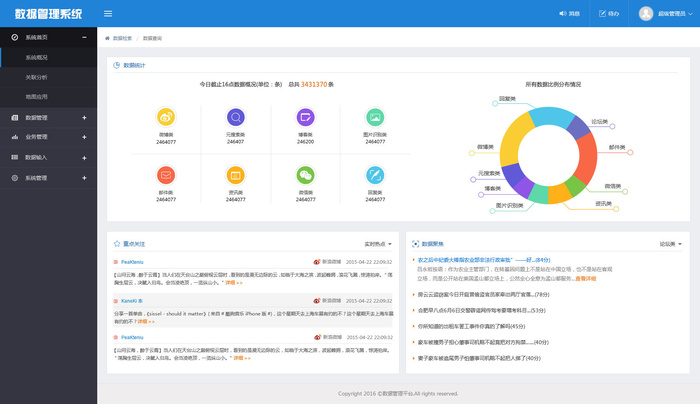Click 数据查询 breadcrumb item
The height and width of the screenshot is (404, 700).
coord(152,38)
